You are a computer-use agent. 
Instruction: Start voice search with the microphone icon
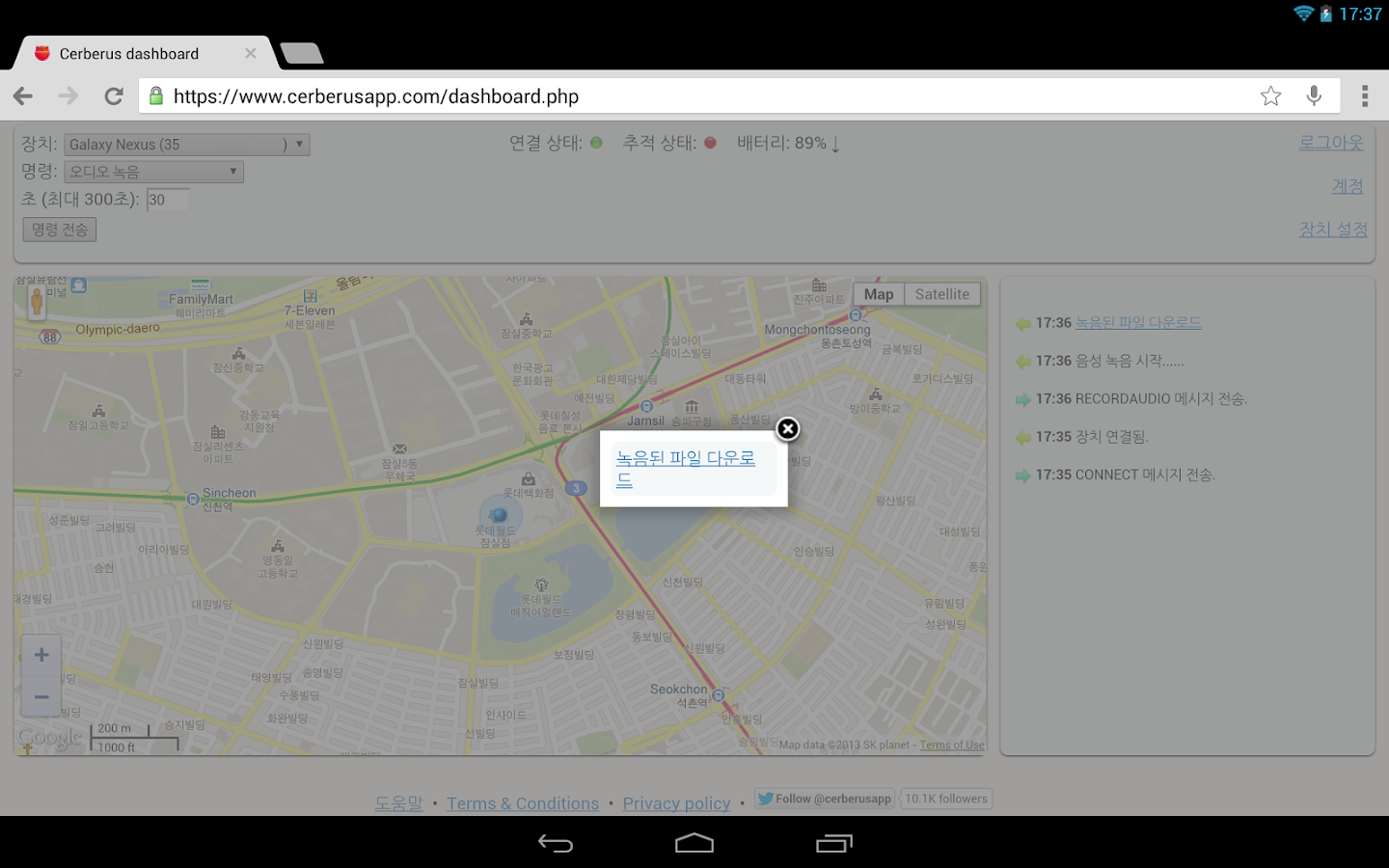tap(1314, 95)
